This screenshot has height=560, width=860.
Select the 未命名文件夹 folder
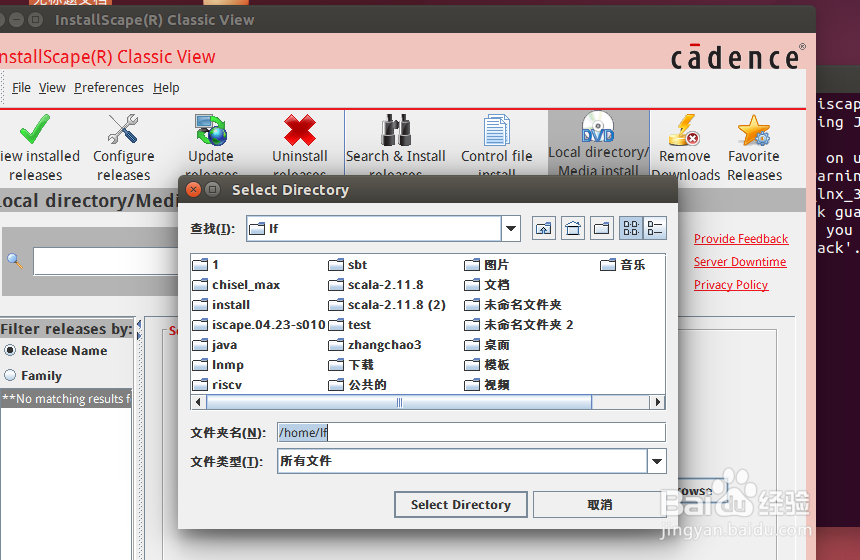pyautogui.click(x=513, y=305)
